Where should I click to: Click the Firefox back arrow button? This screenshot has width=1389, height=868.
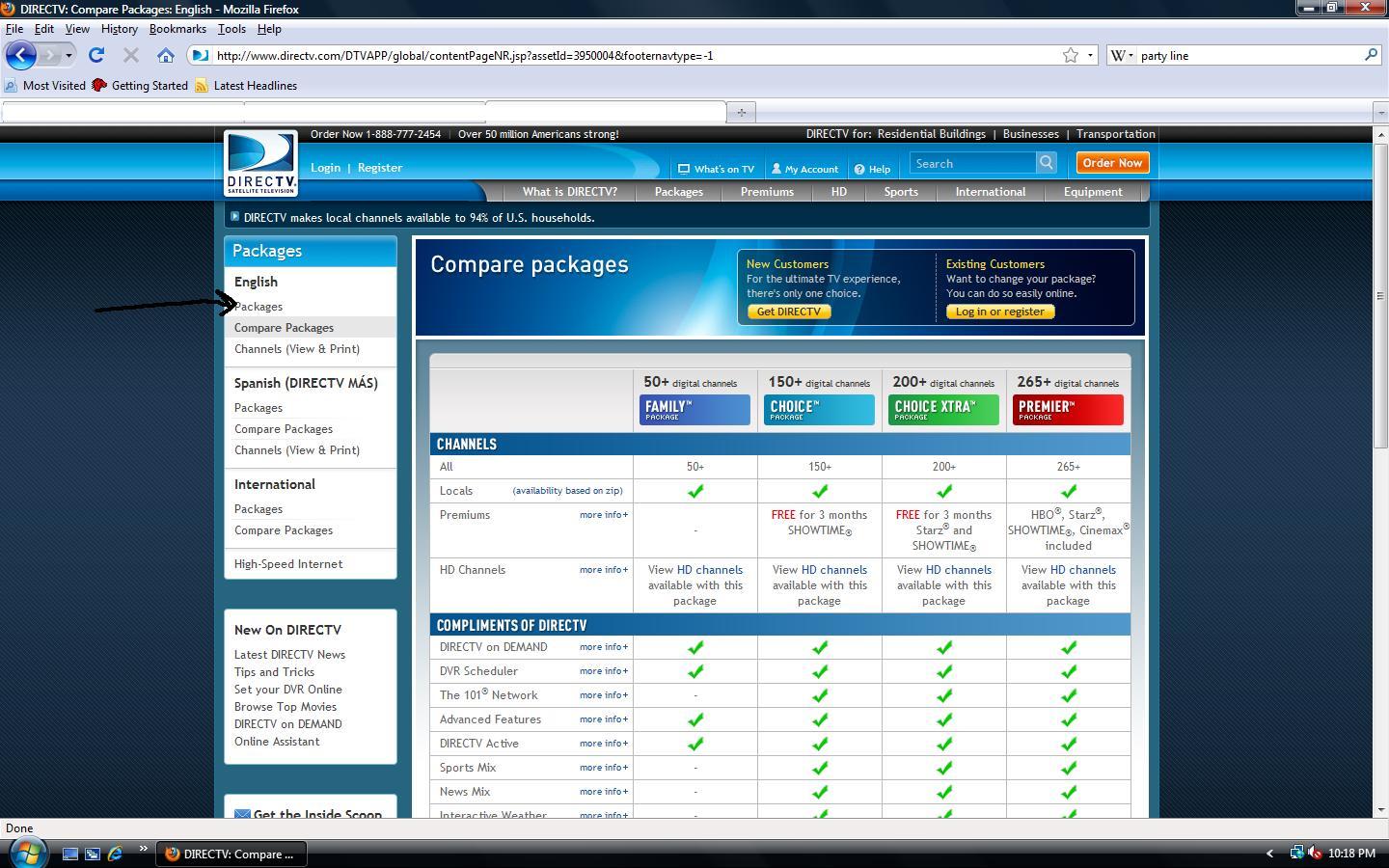[x=20, y=55]
